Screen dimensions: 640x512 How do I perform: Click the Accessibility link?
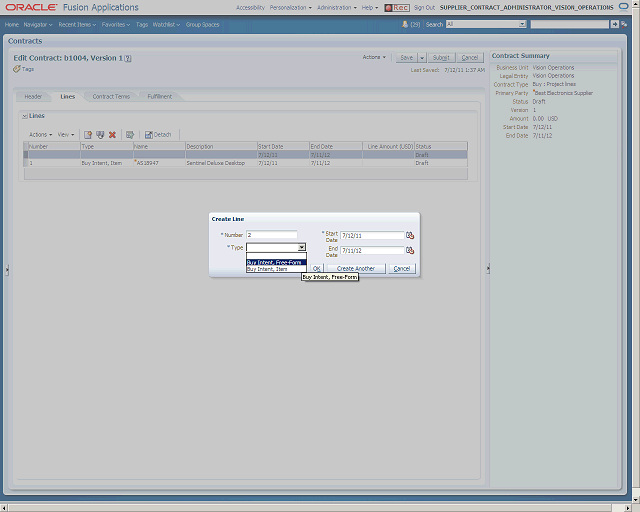point(250,7)
